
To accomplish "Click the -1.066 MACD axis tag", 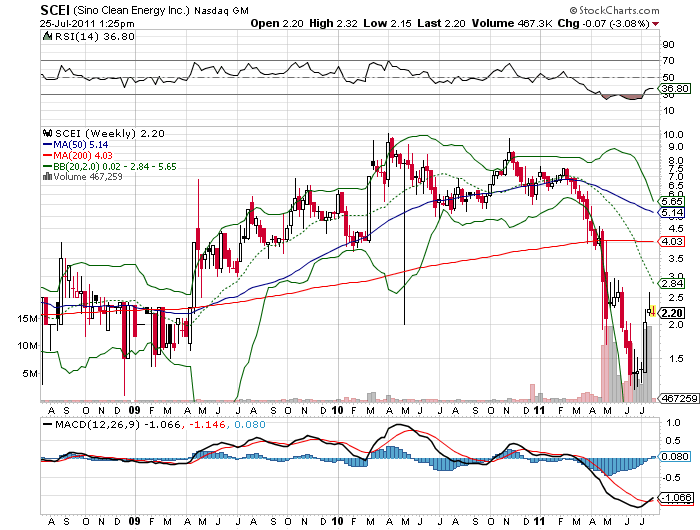I will [x=676, y=498].
